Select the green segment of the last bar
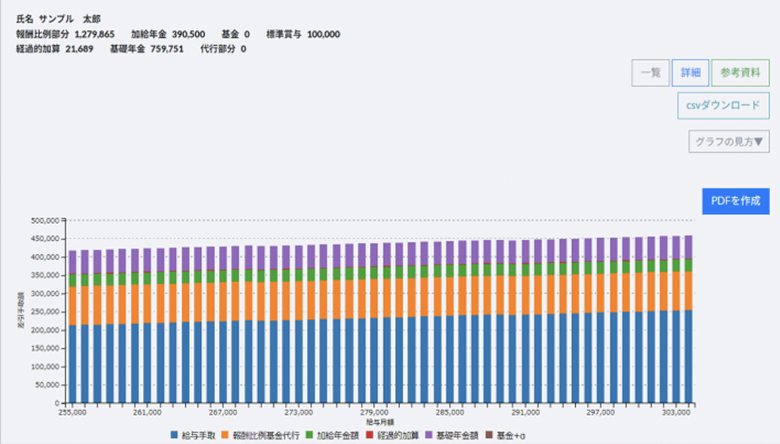Viewport: 780px width, 444px height. click(x=687, y=265)
